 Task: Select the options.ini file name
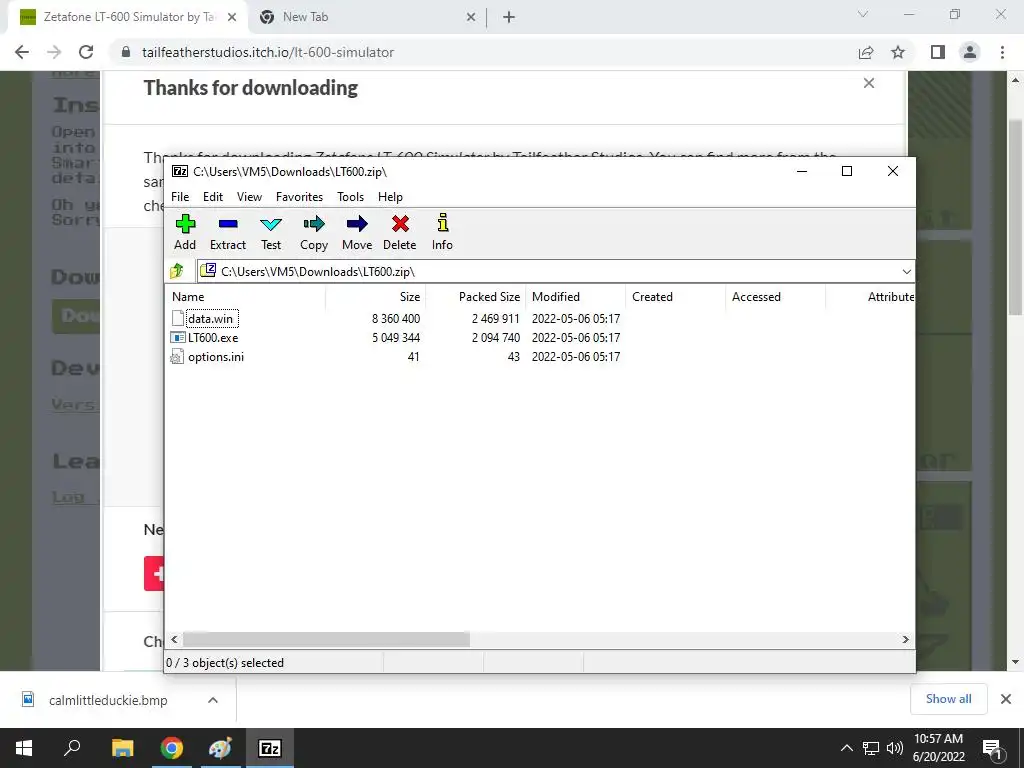(216, 357)
